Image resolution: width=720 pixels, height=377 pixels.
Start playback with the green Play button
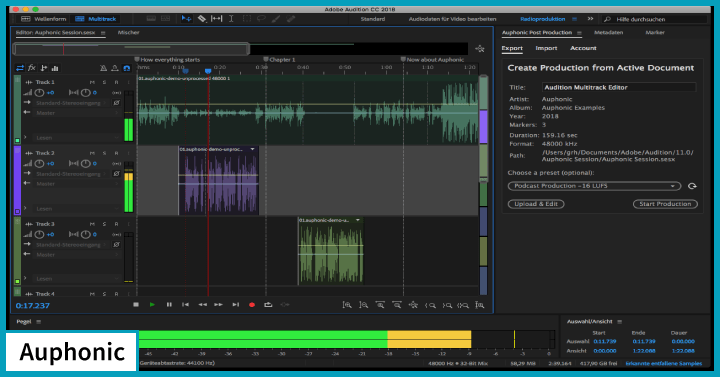click(x=152, y=304)
